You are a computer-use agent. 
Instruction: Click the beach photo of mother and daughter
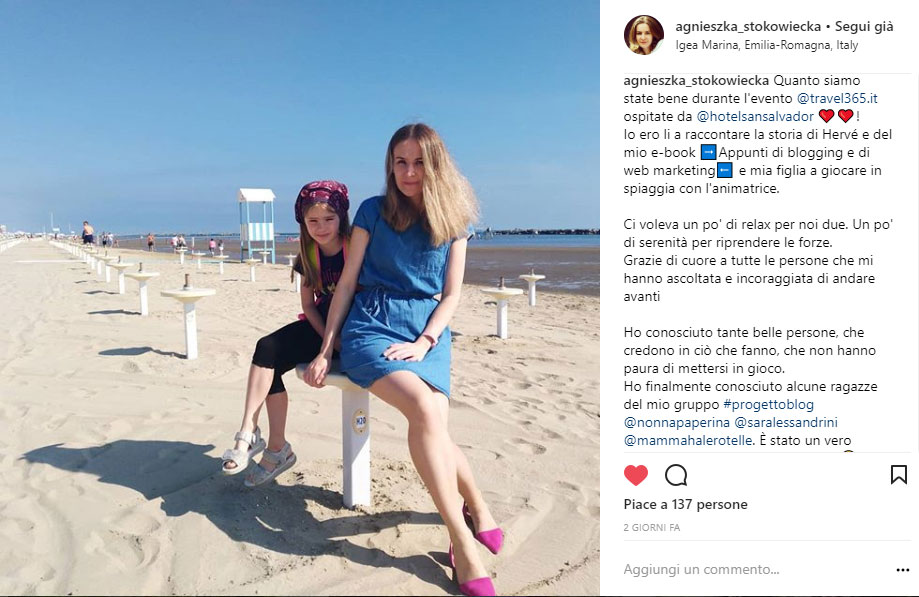[299, 298]
